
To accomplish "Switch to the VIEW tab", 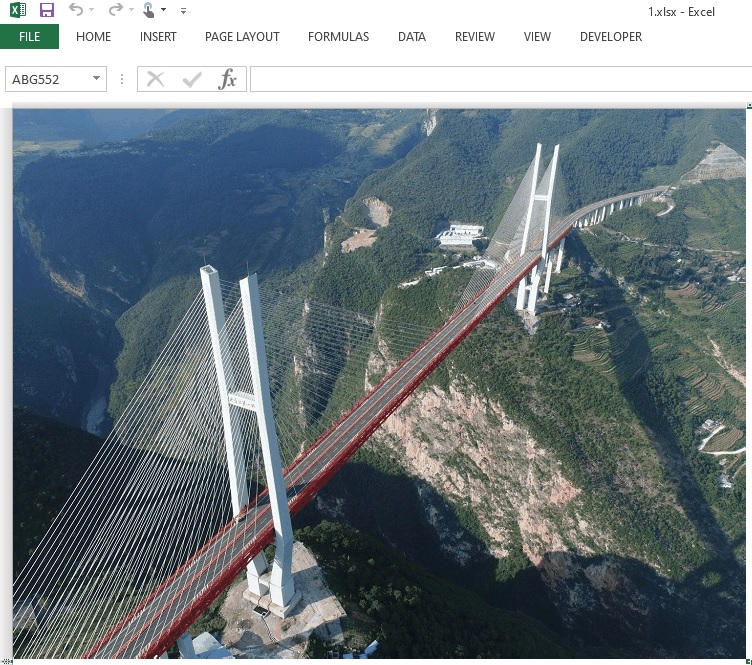I will pos(537,37).
